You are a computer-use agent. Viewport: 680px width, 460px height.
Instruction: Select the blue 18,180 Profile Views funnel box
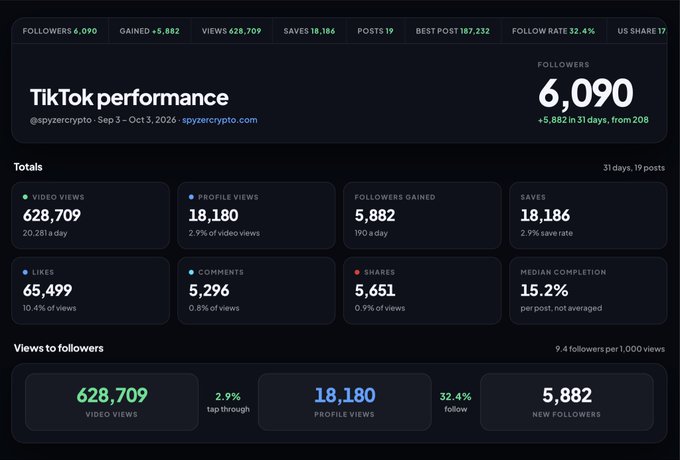pyautogui.click(x=345, y=402)
